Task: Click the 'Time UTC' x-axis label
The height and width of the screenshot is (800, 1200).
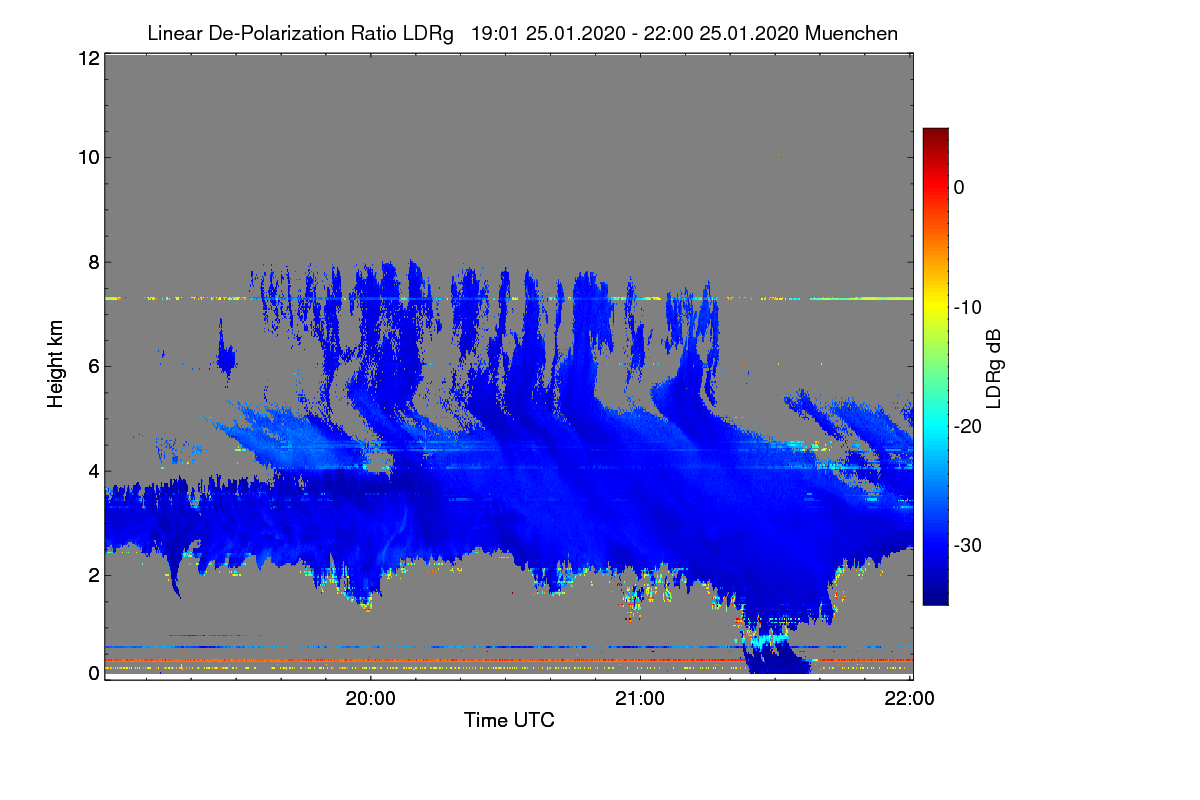Action: point(509,720)
